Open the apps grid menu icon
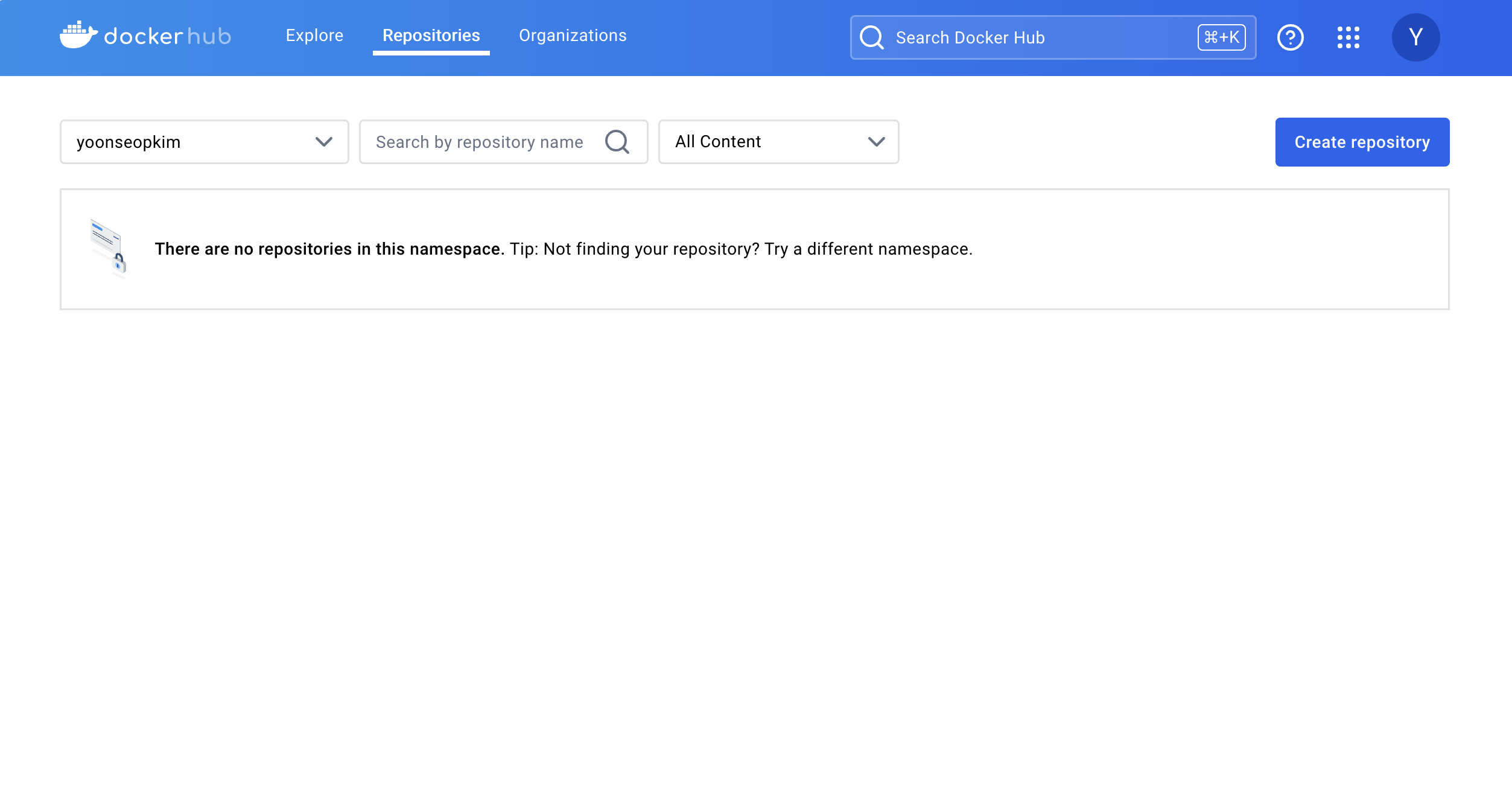The image size is (1512, 805). tap(1348, 37)
